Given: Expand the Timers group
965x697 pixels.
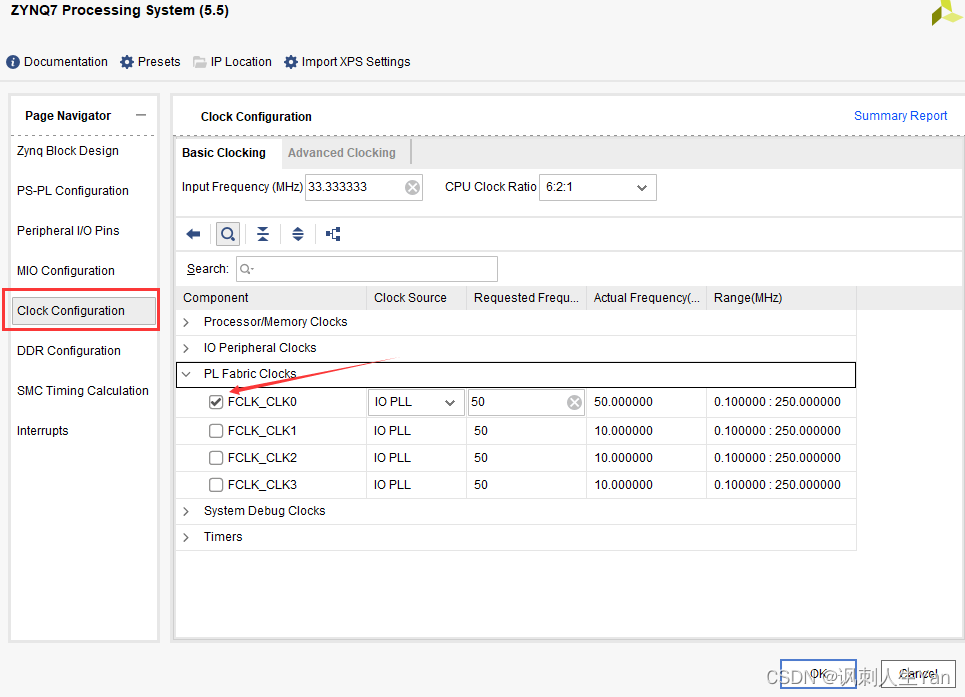Looking at the screenshot, I should 186,537.
